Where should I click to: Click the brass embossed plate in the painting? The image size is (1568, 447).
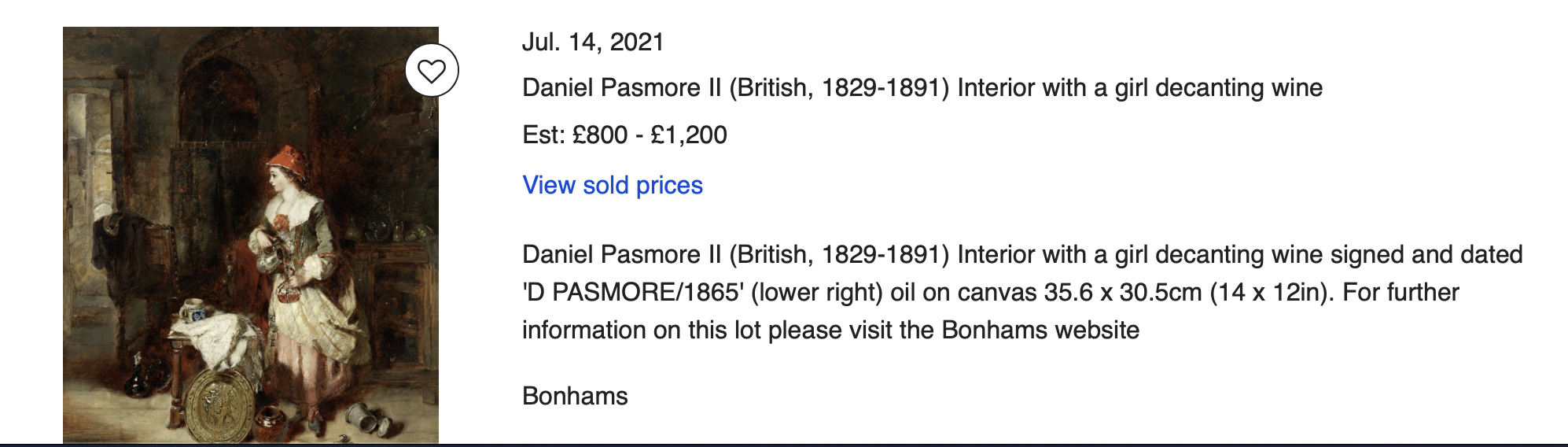pos(219,406)
